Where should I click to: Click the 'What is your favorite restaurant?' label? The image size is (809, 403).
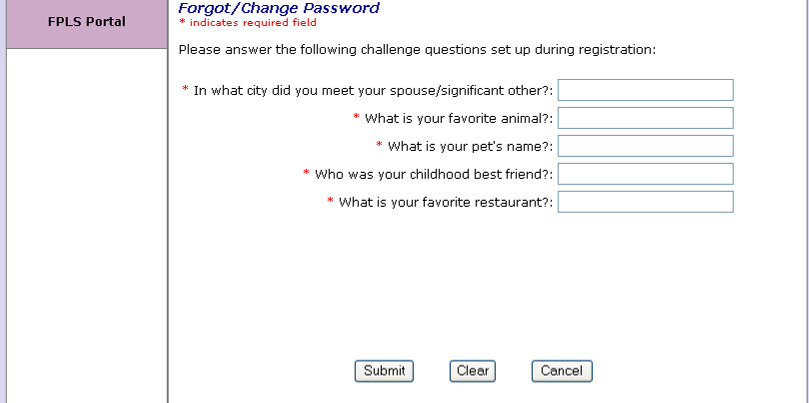click(x=446, y=202)
